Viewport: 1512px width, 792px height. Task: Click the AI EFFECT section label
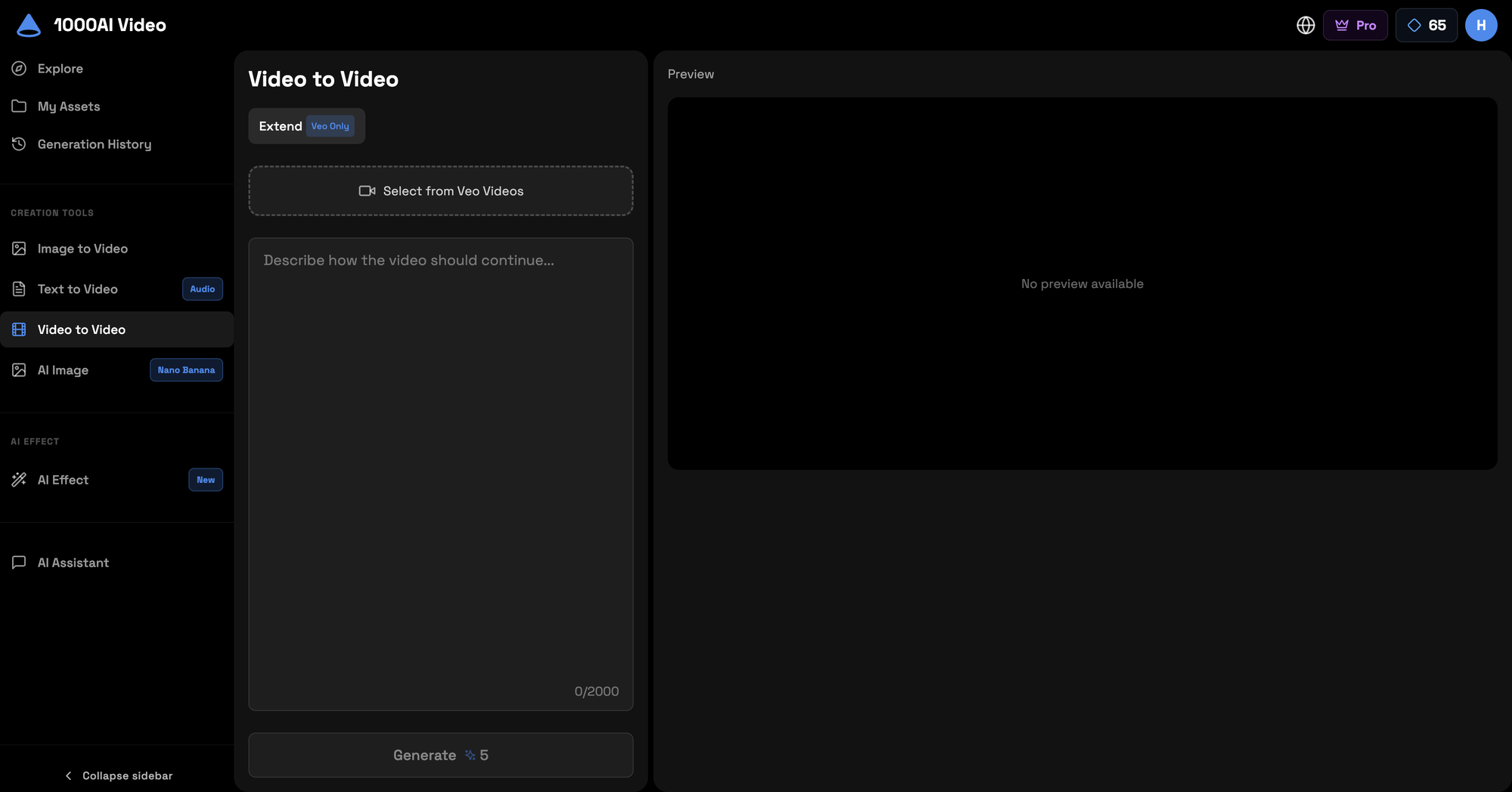coord(35,441)
